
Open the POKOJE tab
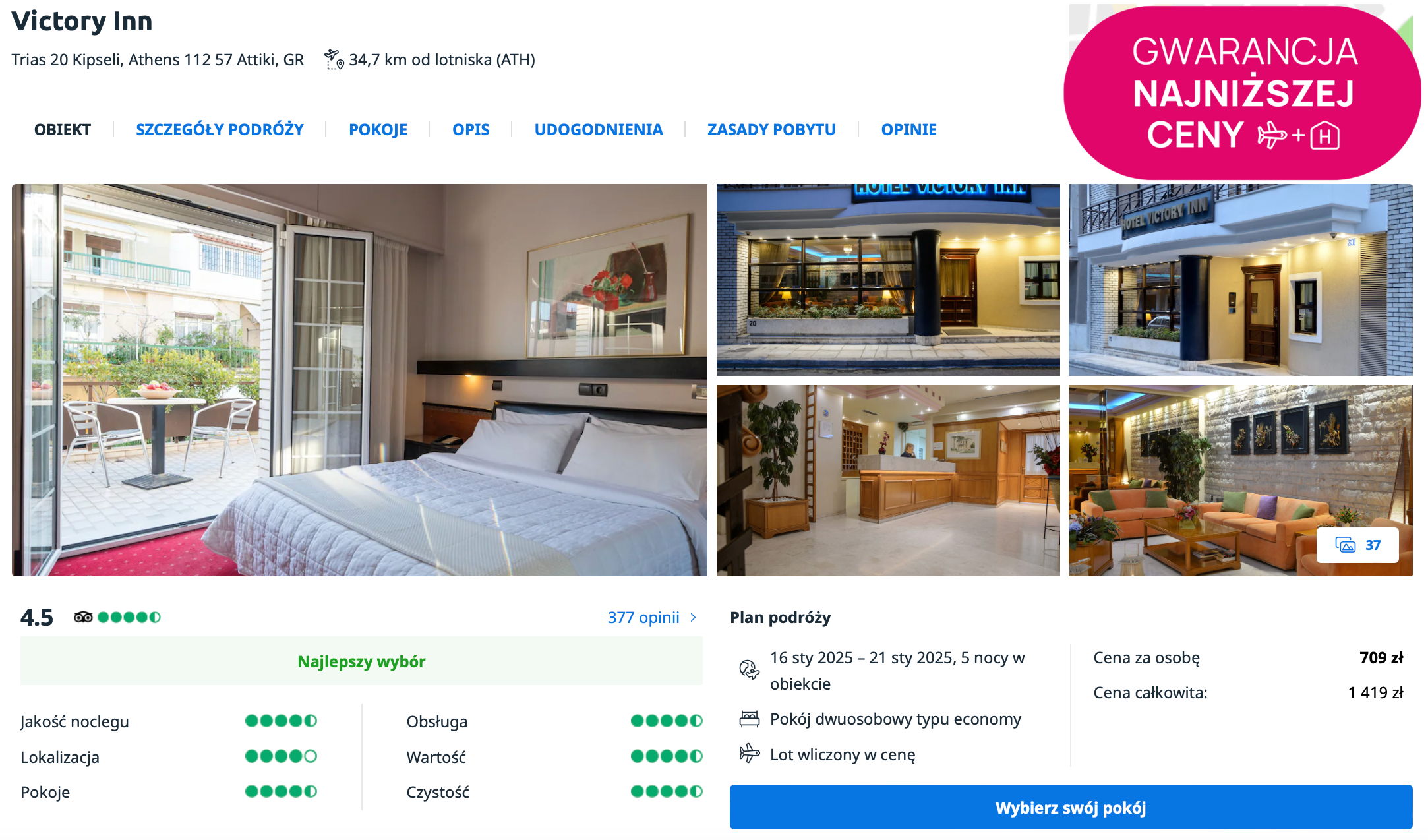378,129
